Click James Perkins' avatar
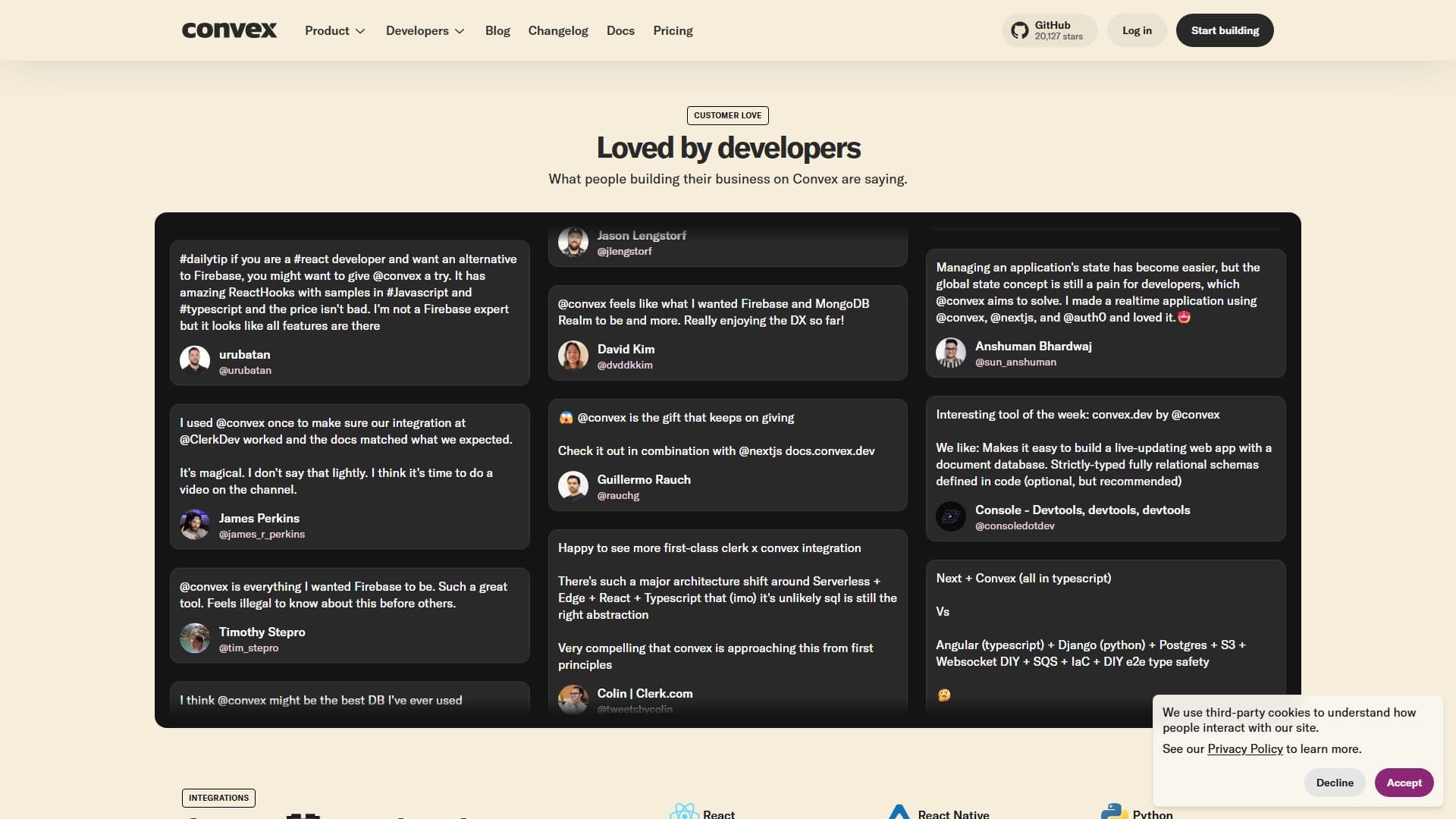Image resolution: width=1456 pixels, height=819 pixels. 195,525
